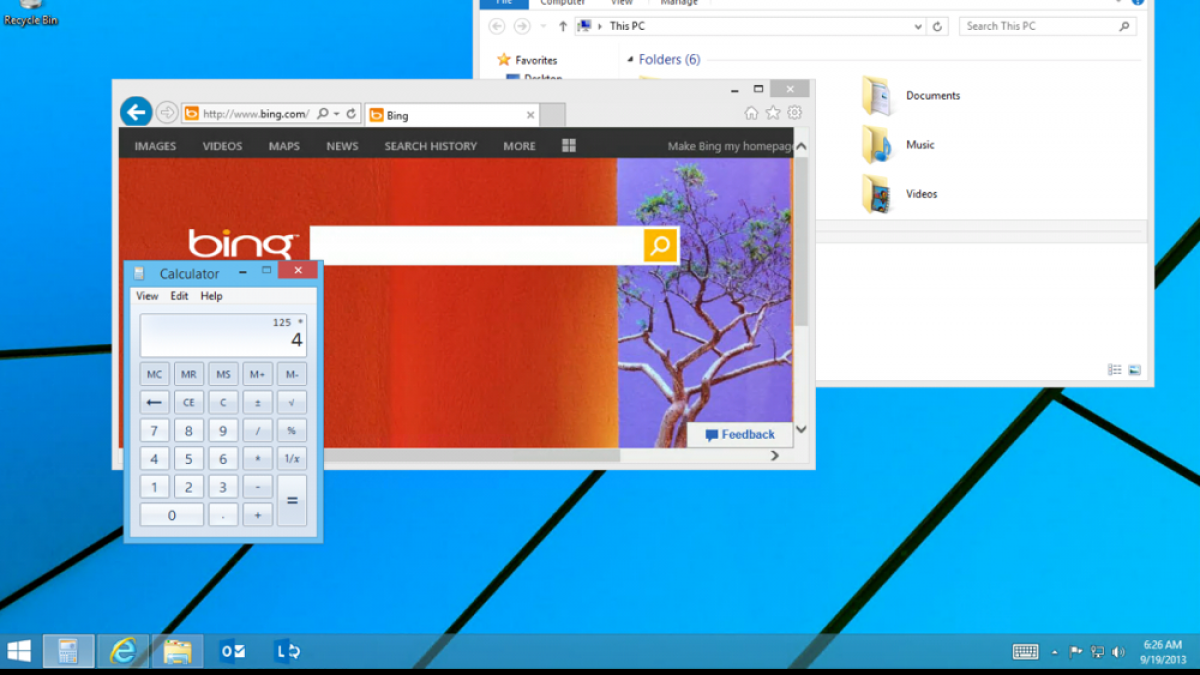Viewport: 1200px width, 675px height.
Task: Show hidden system tray icons arrow
Action: [x=1054, y=652]
